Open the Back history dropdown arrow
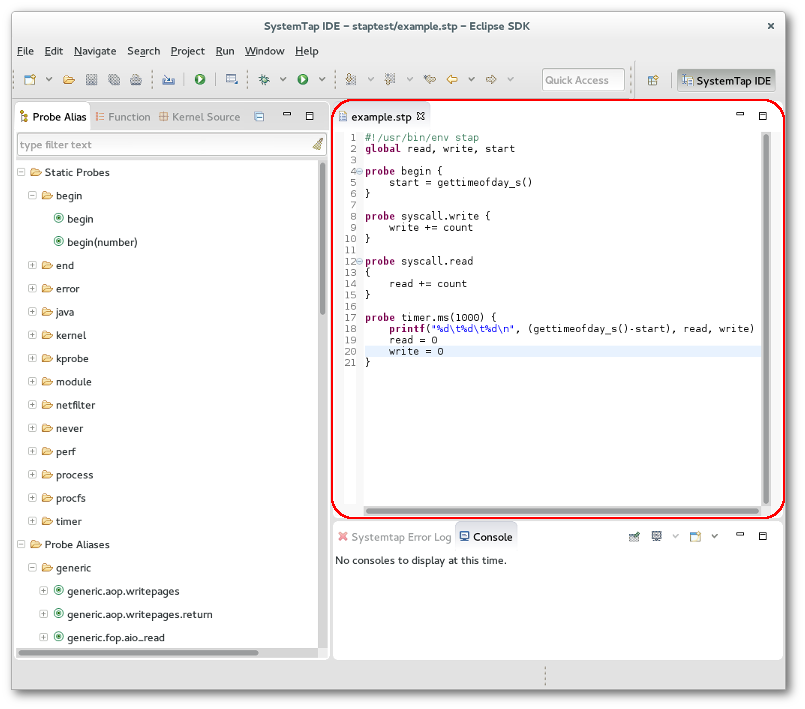This screenshot has height=709, width=805. pos(471,79)
